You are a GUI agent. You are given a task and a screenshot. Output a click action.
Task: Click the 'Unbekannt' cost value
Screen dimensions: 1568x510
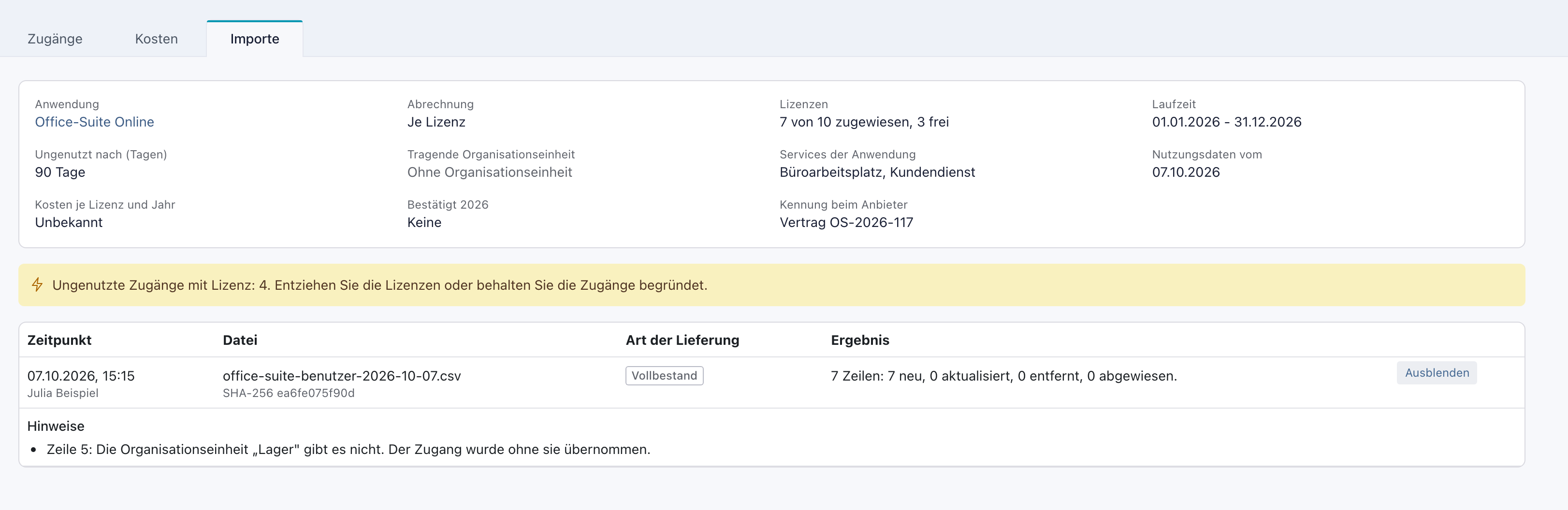click(68, 223)
